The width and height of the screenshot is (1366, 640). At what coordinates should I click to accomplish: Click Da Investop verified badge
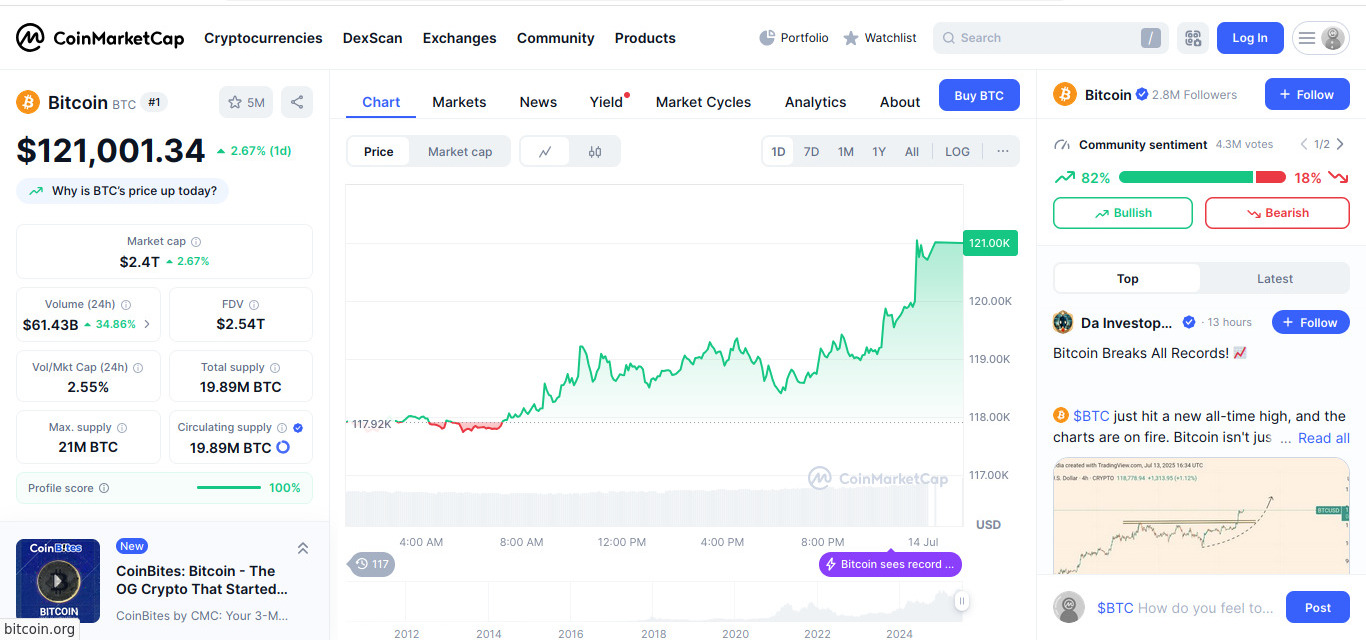click(1189, 322)
